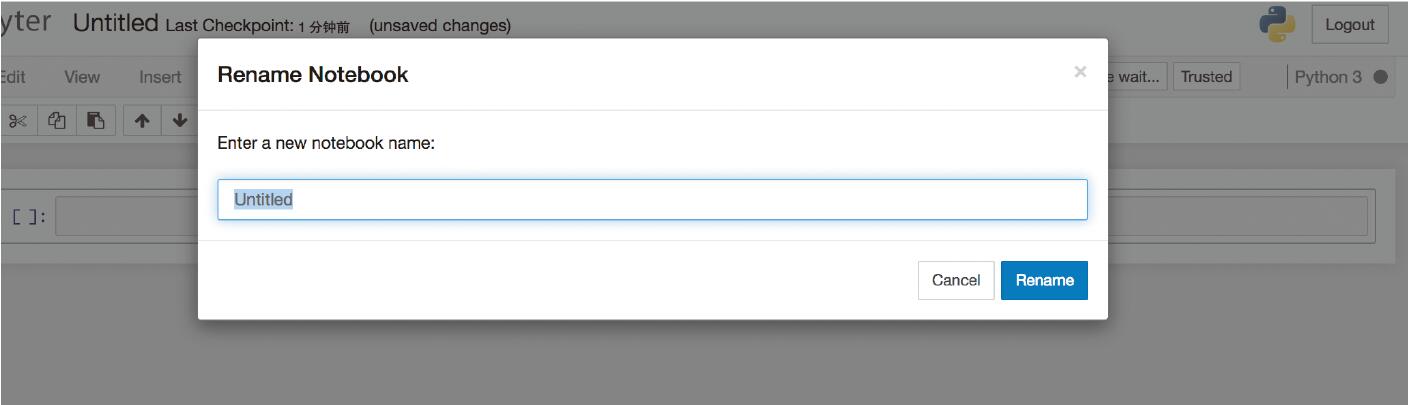The image size is (1409, 405).
Task: Click the Untitled notebook title in the header
Action: (116, 23)
